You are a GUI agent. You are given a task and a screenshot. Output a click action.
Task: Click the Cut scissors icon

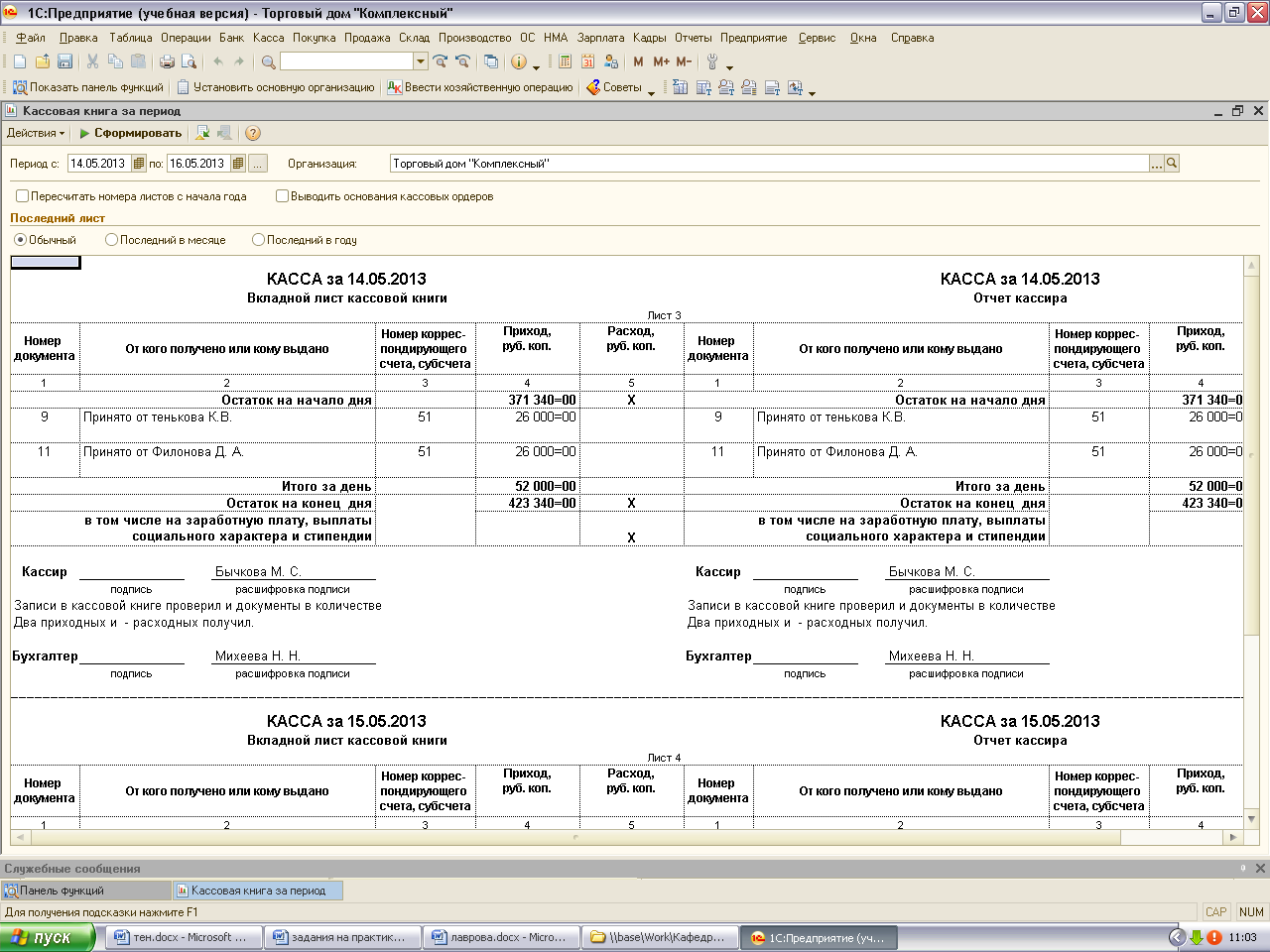click(92, 61)
